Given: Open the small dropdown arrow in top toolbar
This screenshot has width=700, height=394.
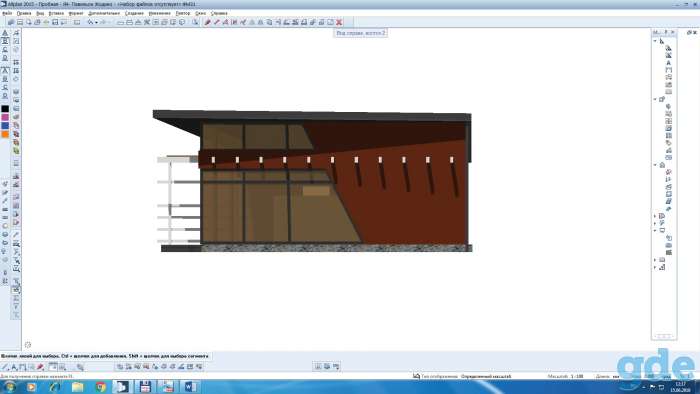Looking at the screenshot, I should (96, 22).
